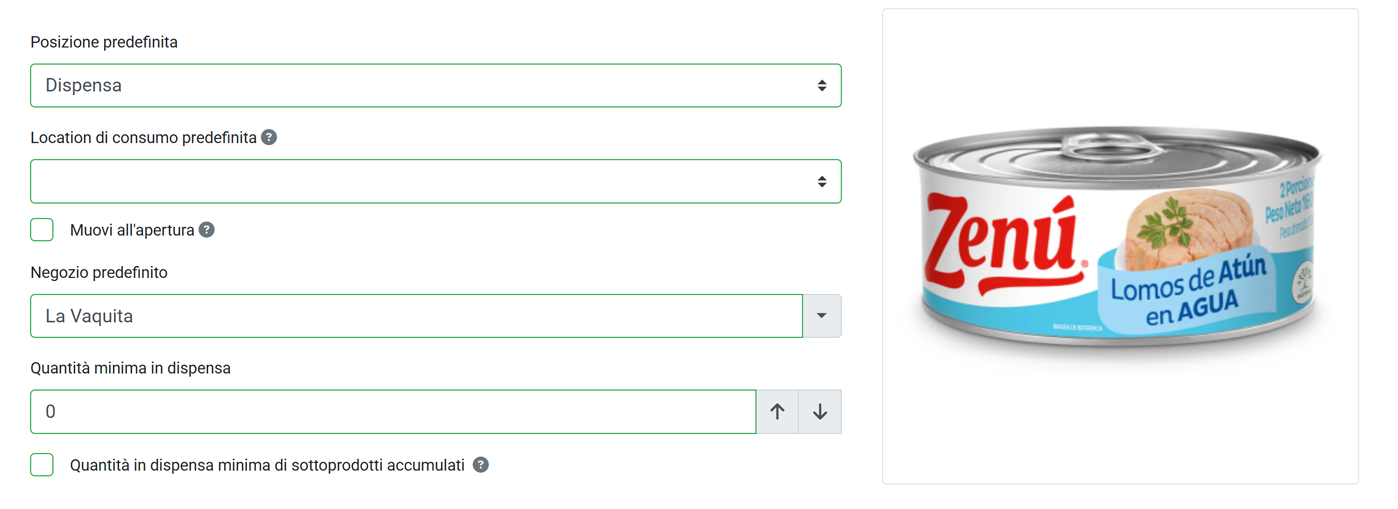The height and width of the screenshot is (509, 1398).
Task: Tick the sottoprodotti accumulati checkbox
Action: 42,465
